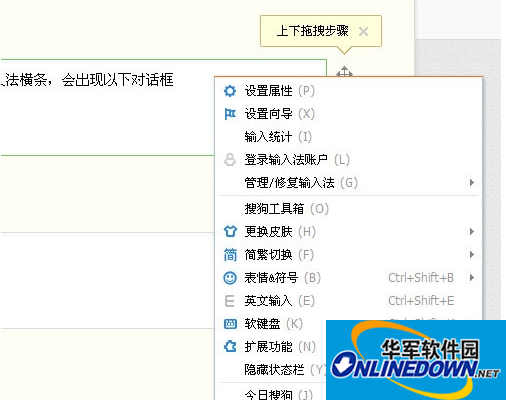The width and height of the screenshot is (506, 400).
Task: Open 表情&符号 (B) menu item
Action: [x=348, y=278]
